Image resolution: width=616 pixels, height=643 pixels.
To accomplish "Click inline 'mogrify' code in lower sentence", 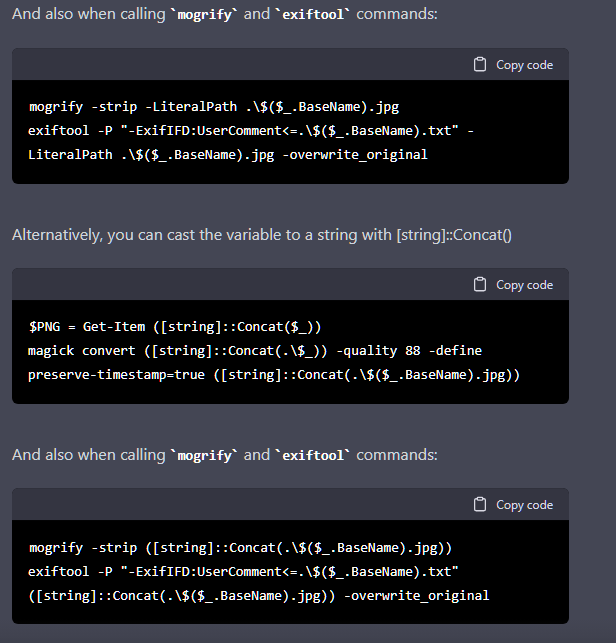I will (x=204, y=455).
